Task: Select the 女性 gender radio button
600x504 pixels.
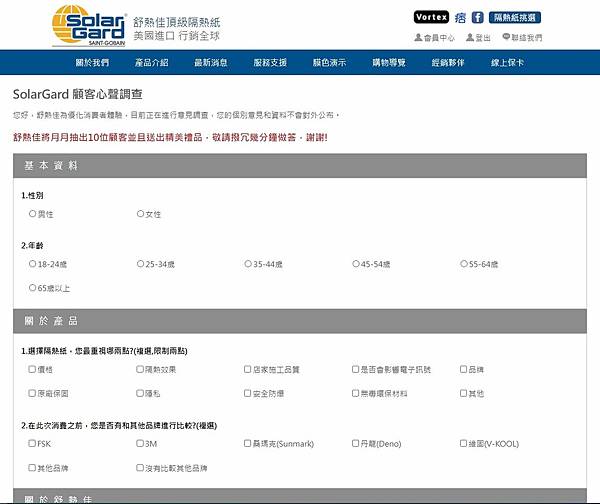Action: coord(140,214)
